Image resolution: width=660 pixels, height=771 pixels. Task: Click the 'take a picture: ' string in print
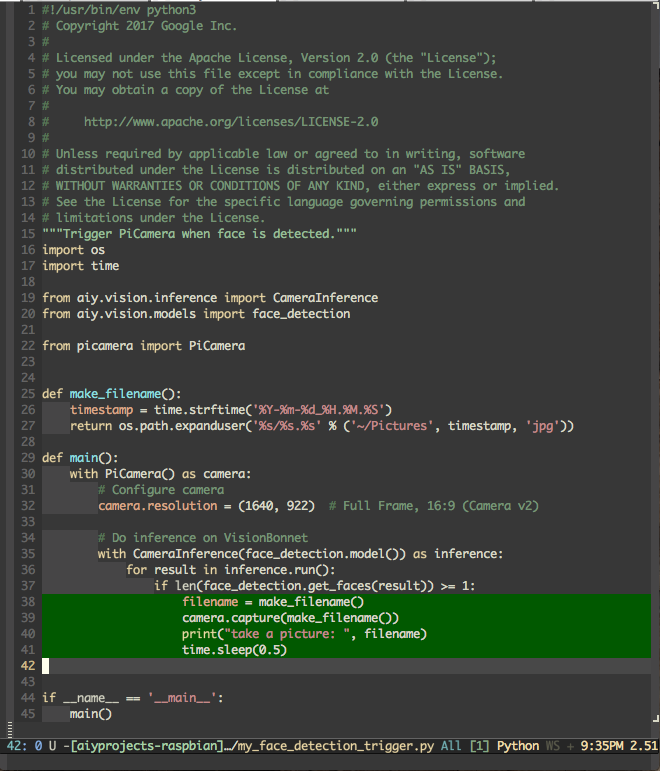click(287, 634)
